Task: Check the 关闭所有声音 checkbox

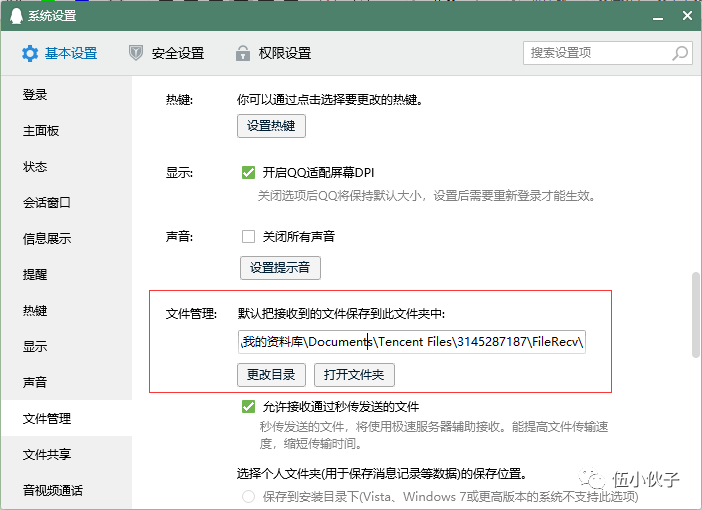Action: 248,236
